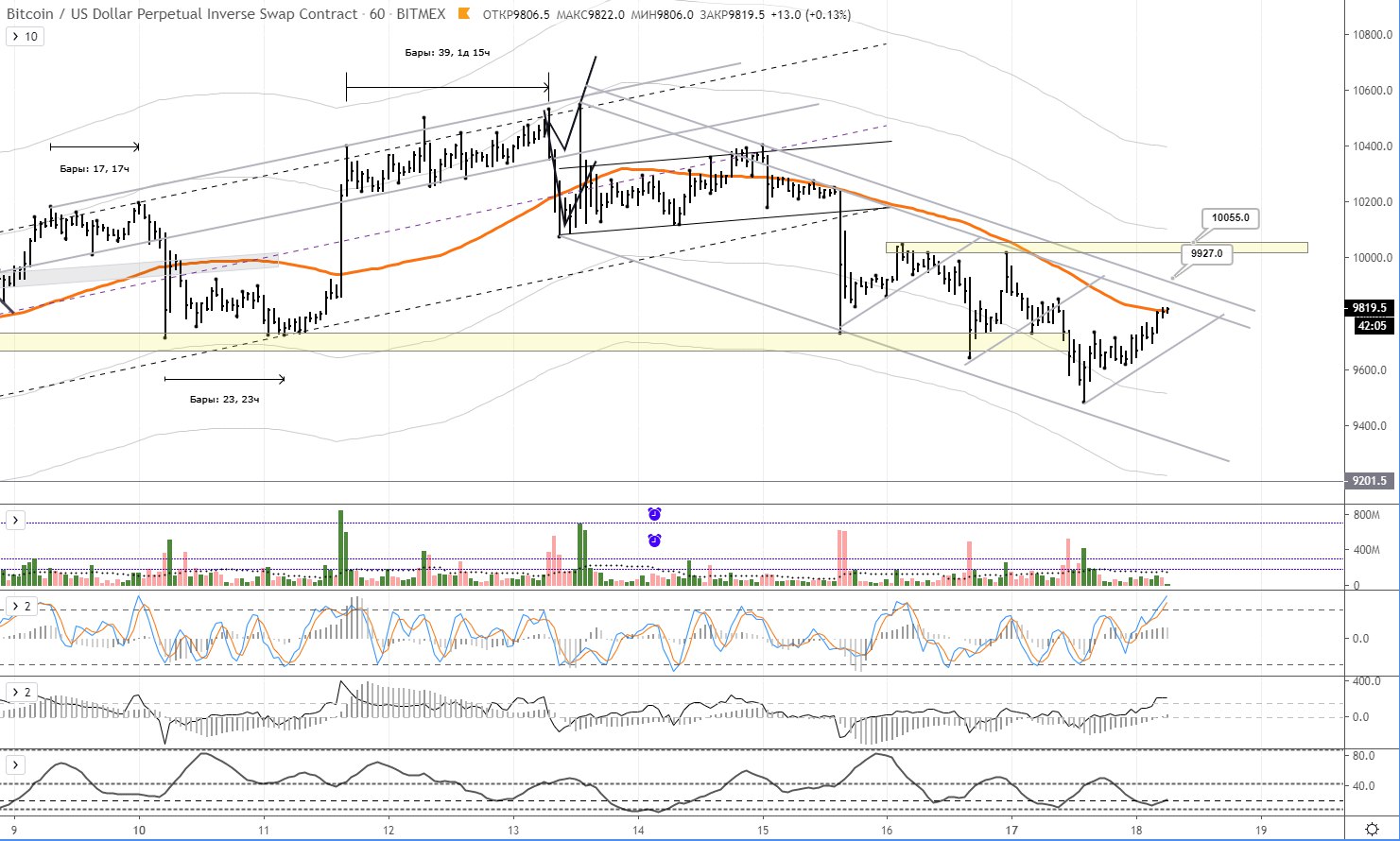Click the 60 interval in the chart title
This screenshot has height=841, width=1400.
376,14
